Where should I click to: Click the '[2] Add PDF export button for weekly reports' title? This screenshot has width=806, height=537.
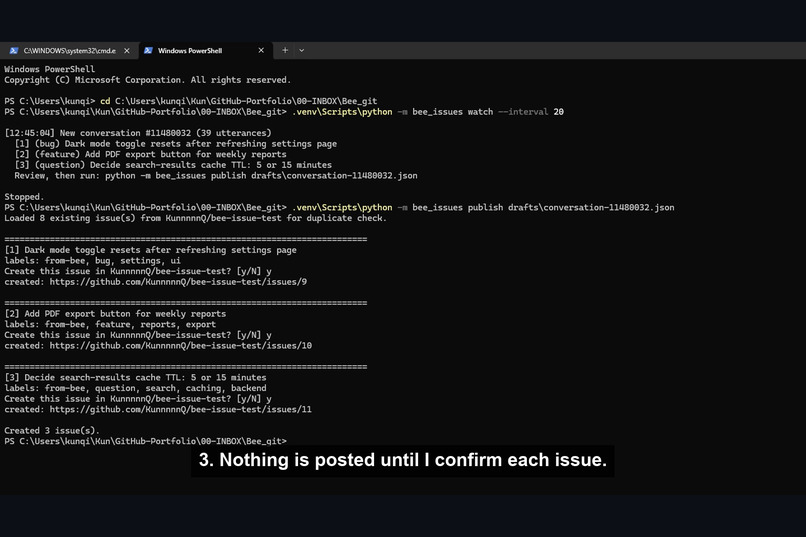[115, 313]
